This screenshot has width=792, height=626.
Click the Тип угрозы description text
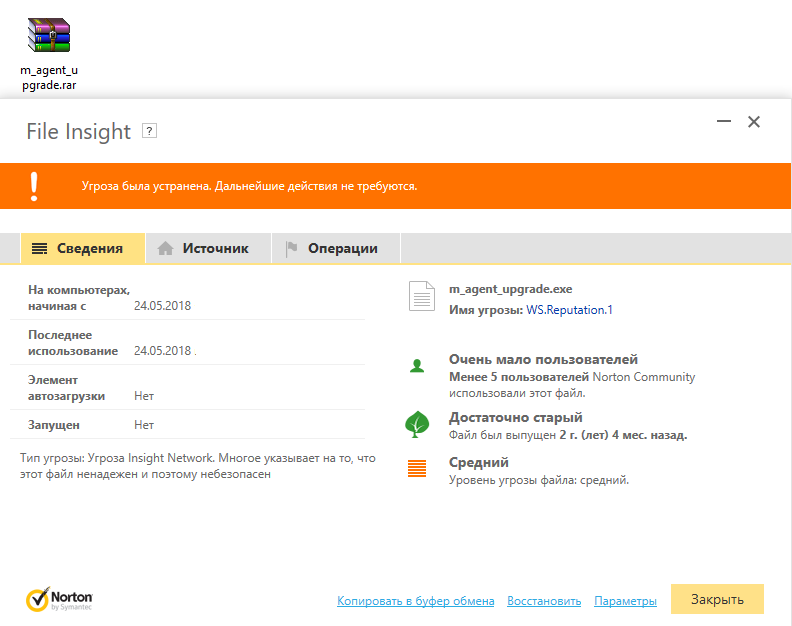coord(198,466)
